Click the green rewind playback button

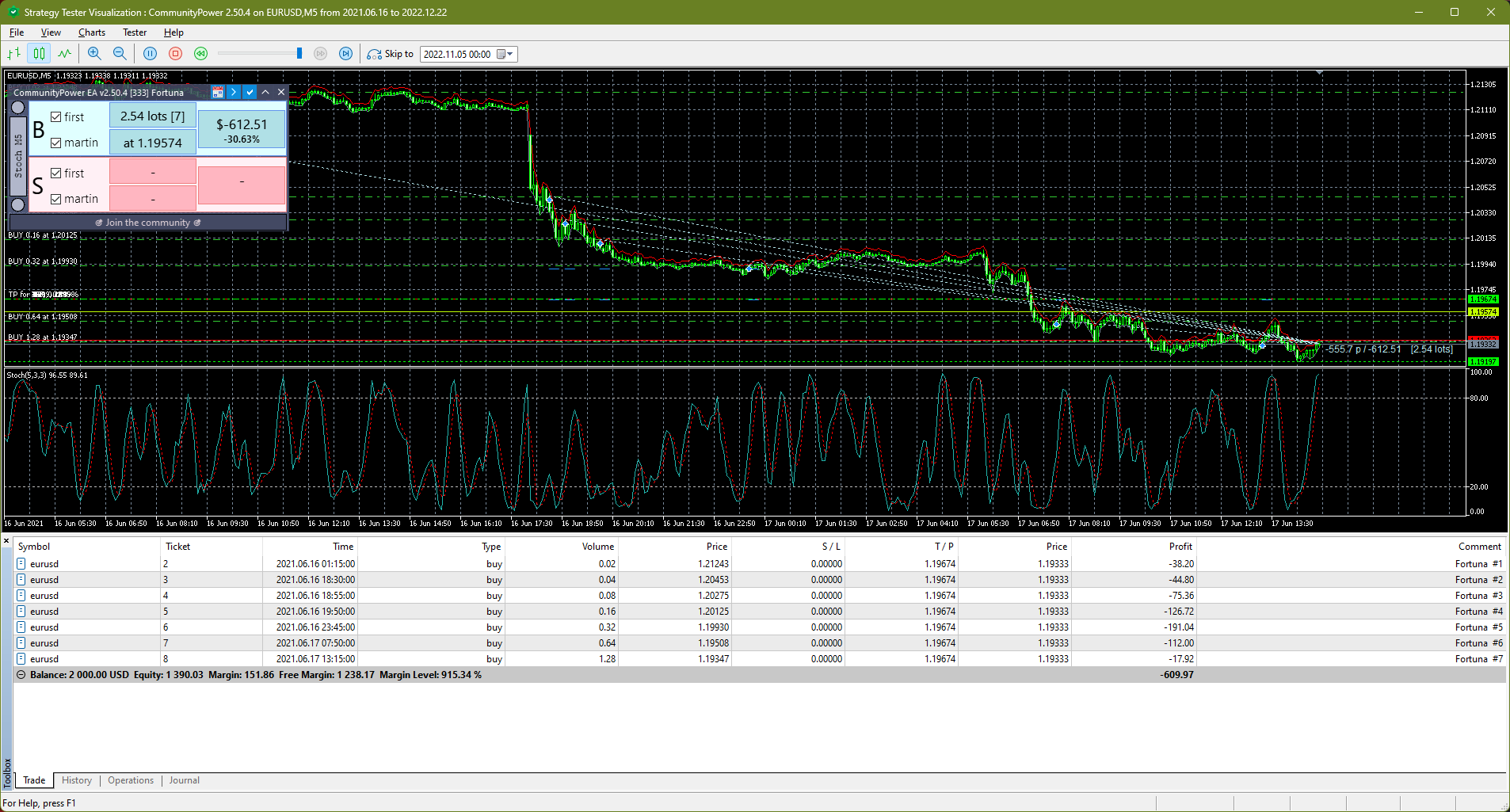(x=201, y=54)
